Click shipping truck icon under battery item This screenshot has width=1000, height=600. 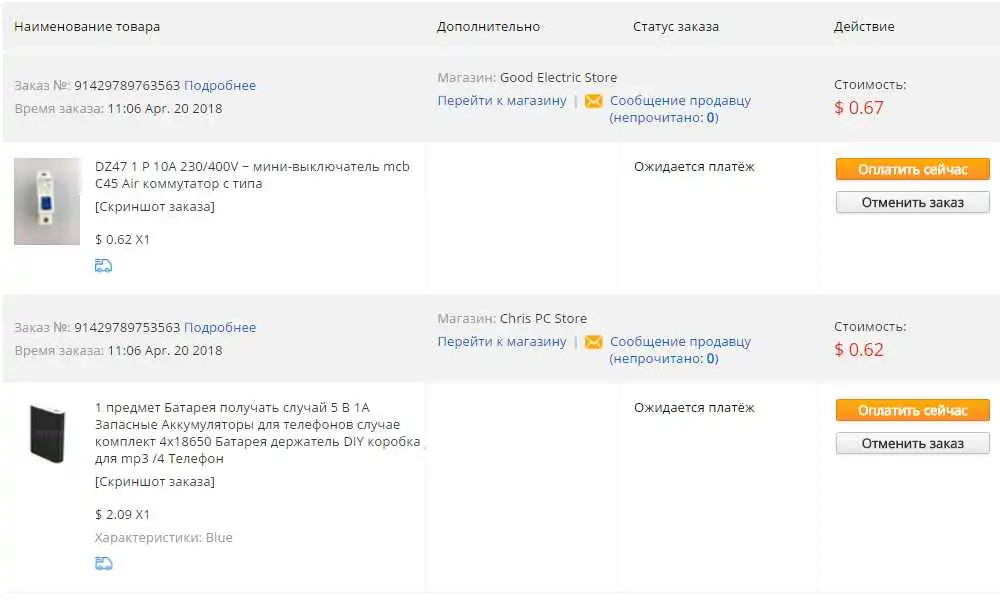click(x=103, y=563)
